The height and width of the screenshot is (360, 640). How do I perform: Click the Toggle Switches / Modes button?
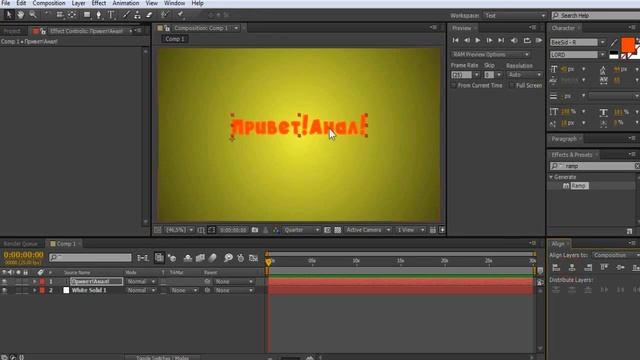coord(162,358)
